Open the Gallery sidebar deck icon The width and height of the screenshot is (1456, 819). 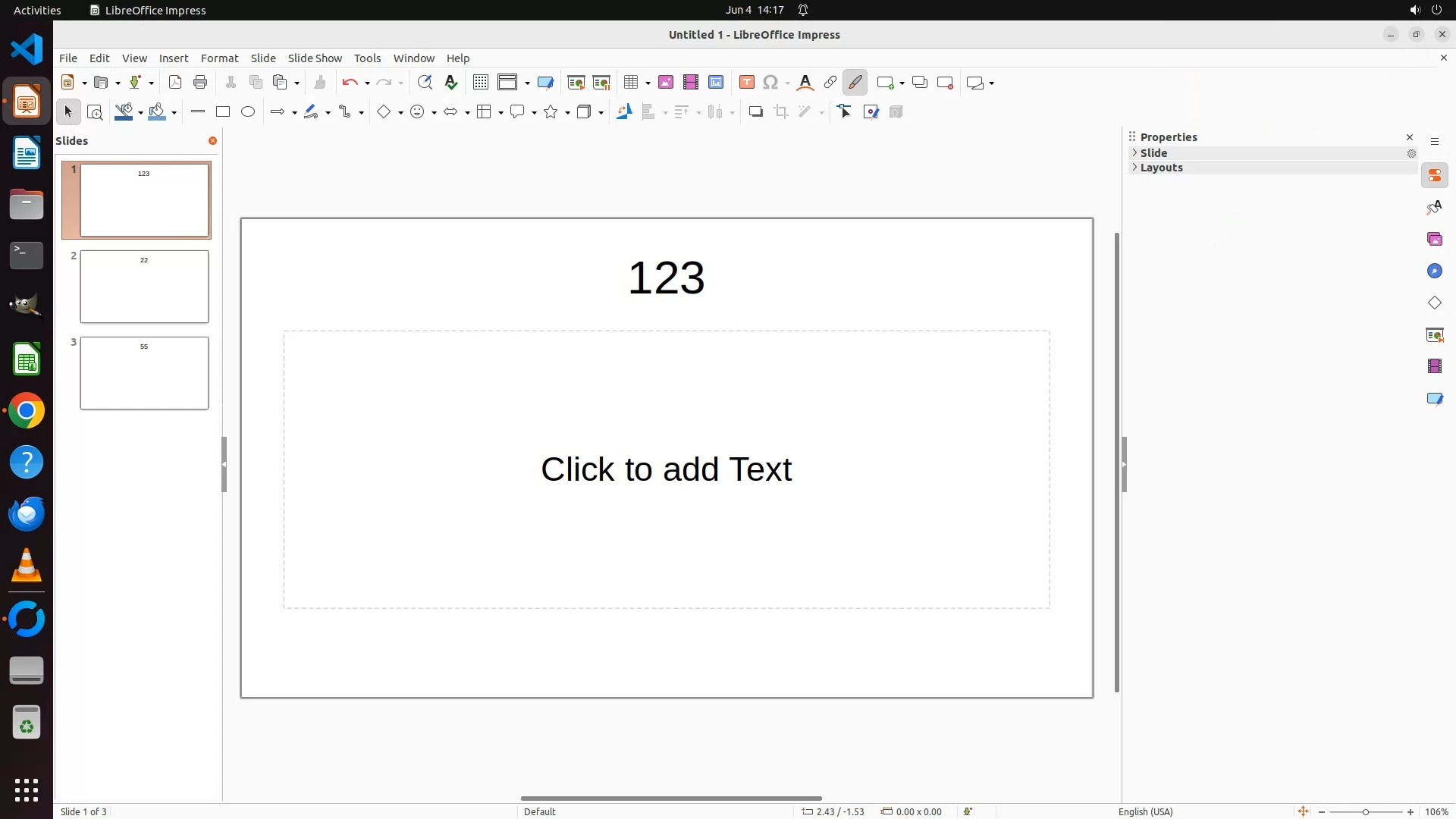point(1434,240)
